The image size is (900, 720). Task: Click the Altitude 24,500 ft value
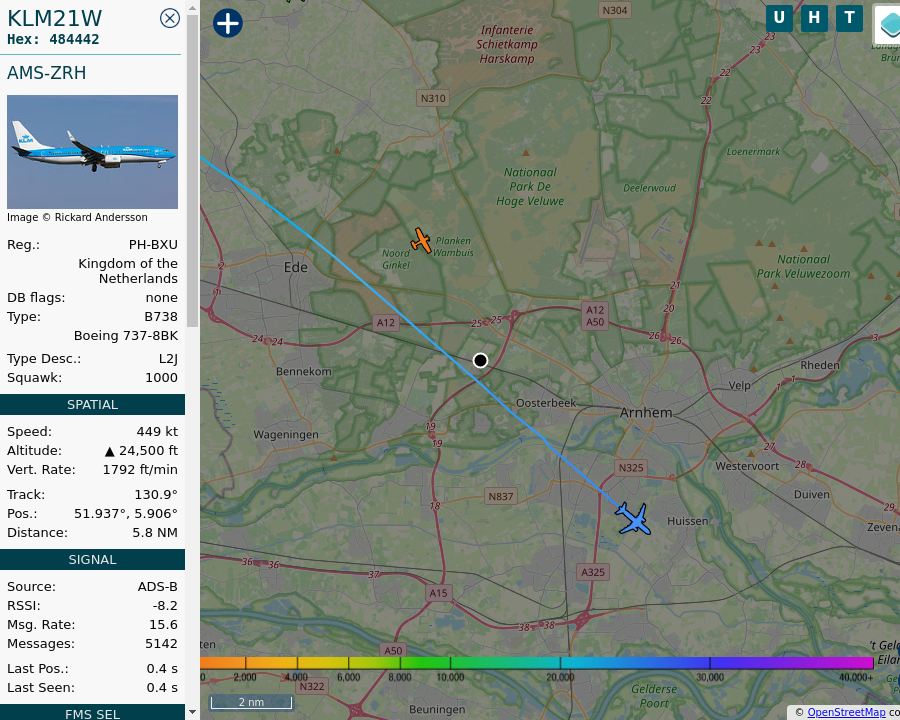click(x=141, y=451)
